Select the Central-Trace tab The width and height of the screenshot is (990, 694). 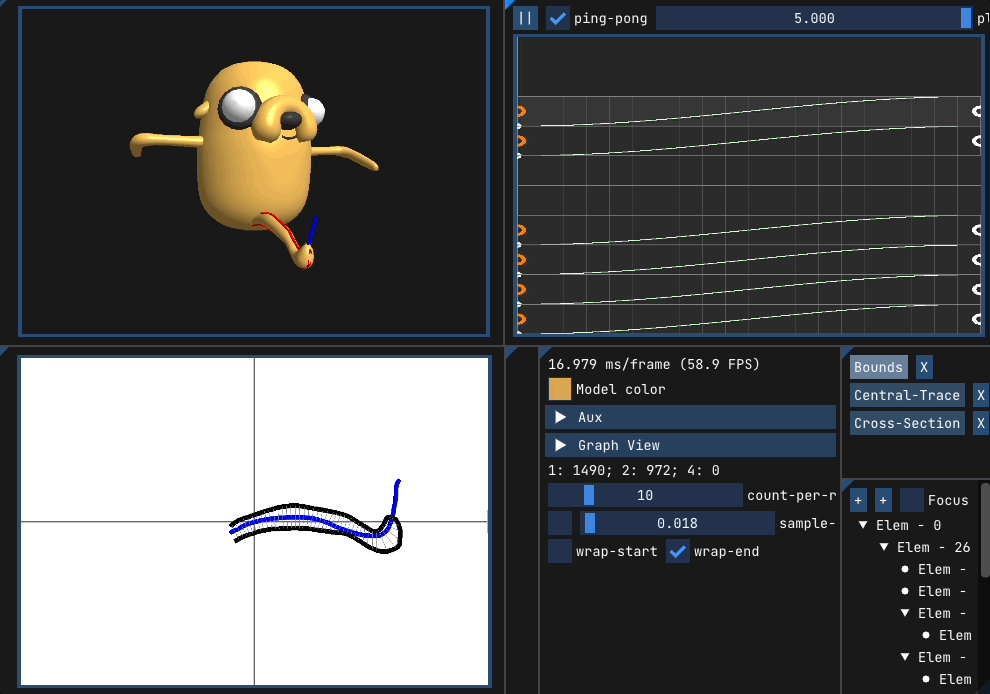pyautogui.click(x=907, y=395)
